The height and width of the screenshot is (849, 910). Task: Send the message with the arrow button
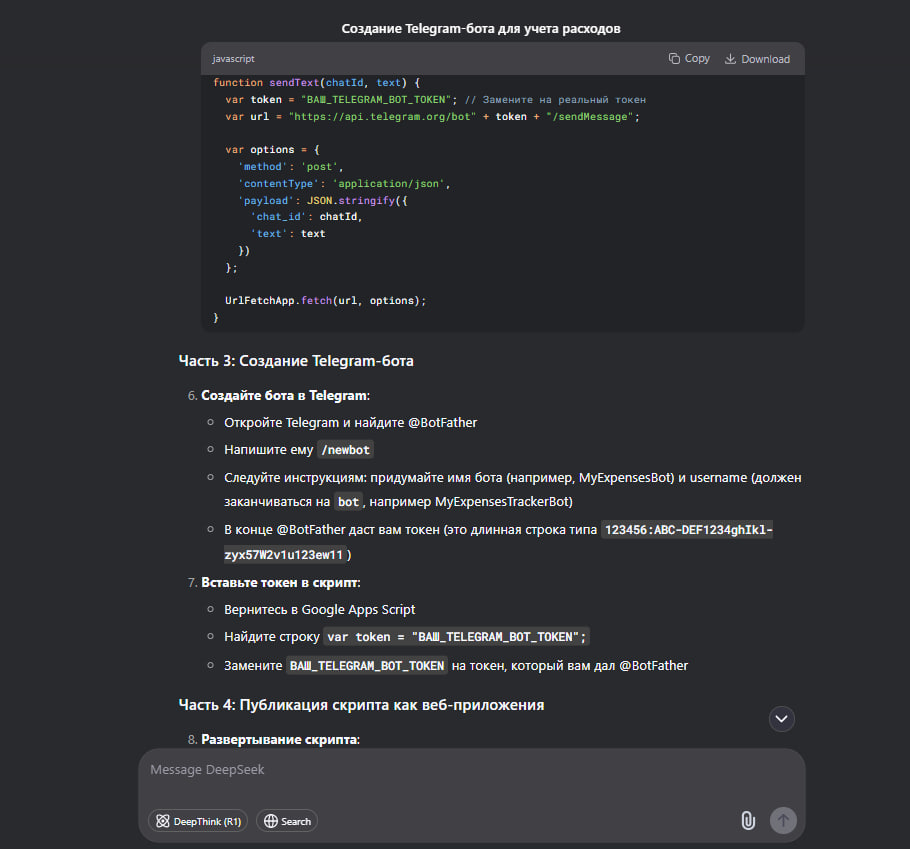(783, 821)
